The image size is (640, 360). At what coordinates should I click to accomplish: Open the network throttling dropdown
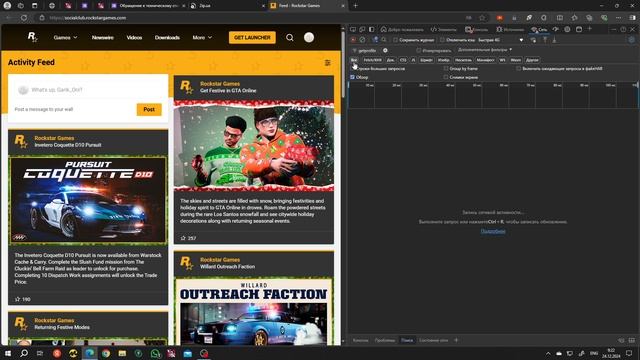501,40
